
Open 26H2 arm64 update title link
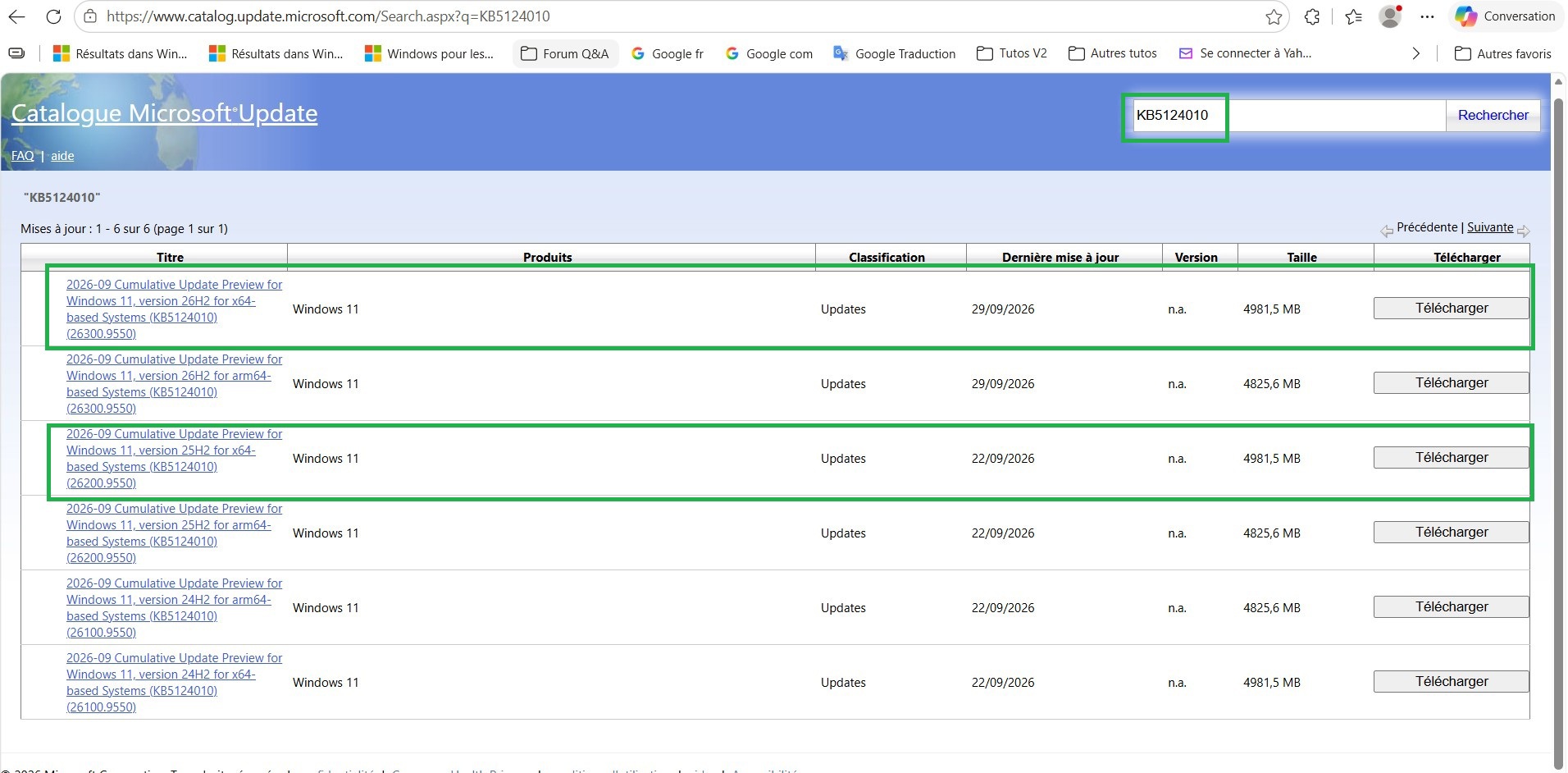(174, 384)
